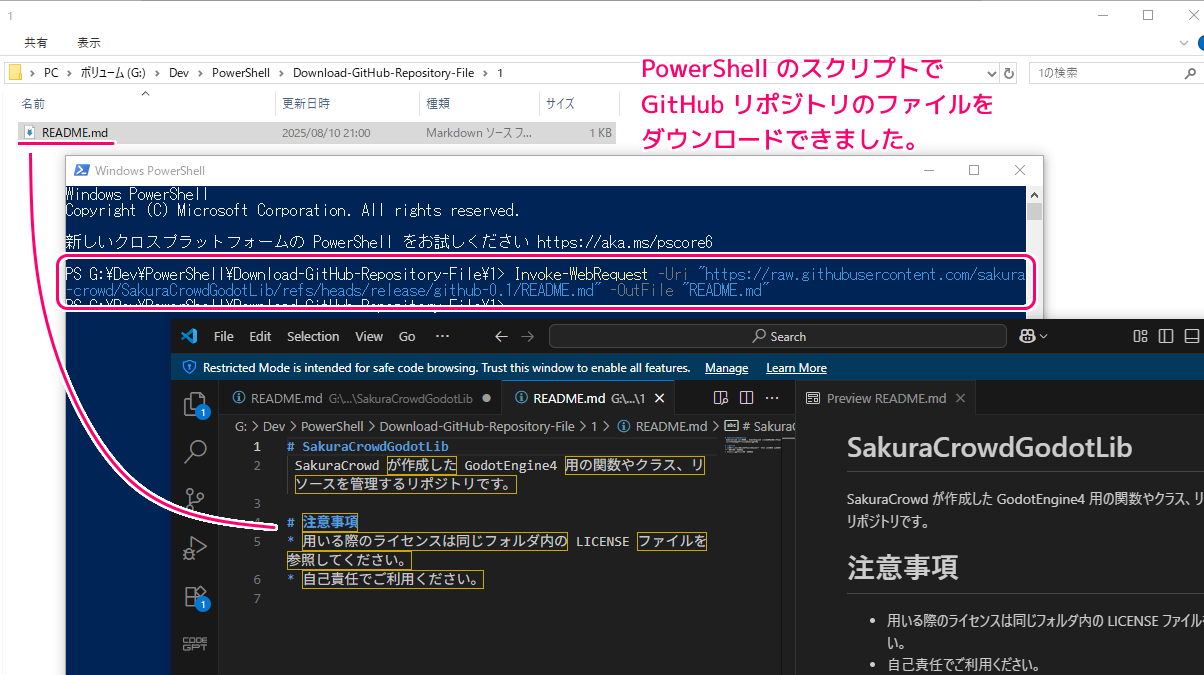1204x675 pixels.
Task: Open the Selection menu in VS Code
Action: click(x=313, y=337)
